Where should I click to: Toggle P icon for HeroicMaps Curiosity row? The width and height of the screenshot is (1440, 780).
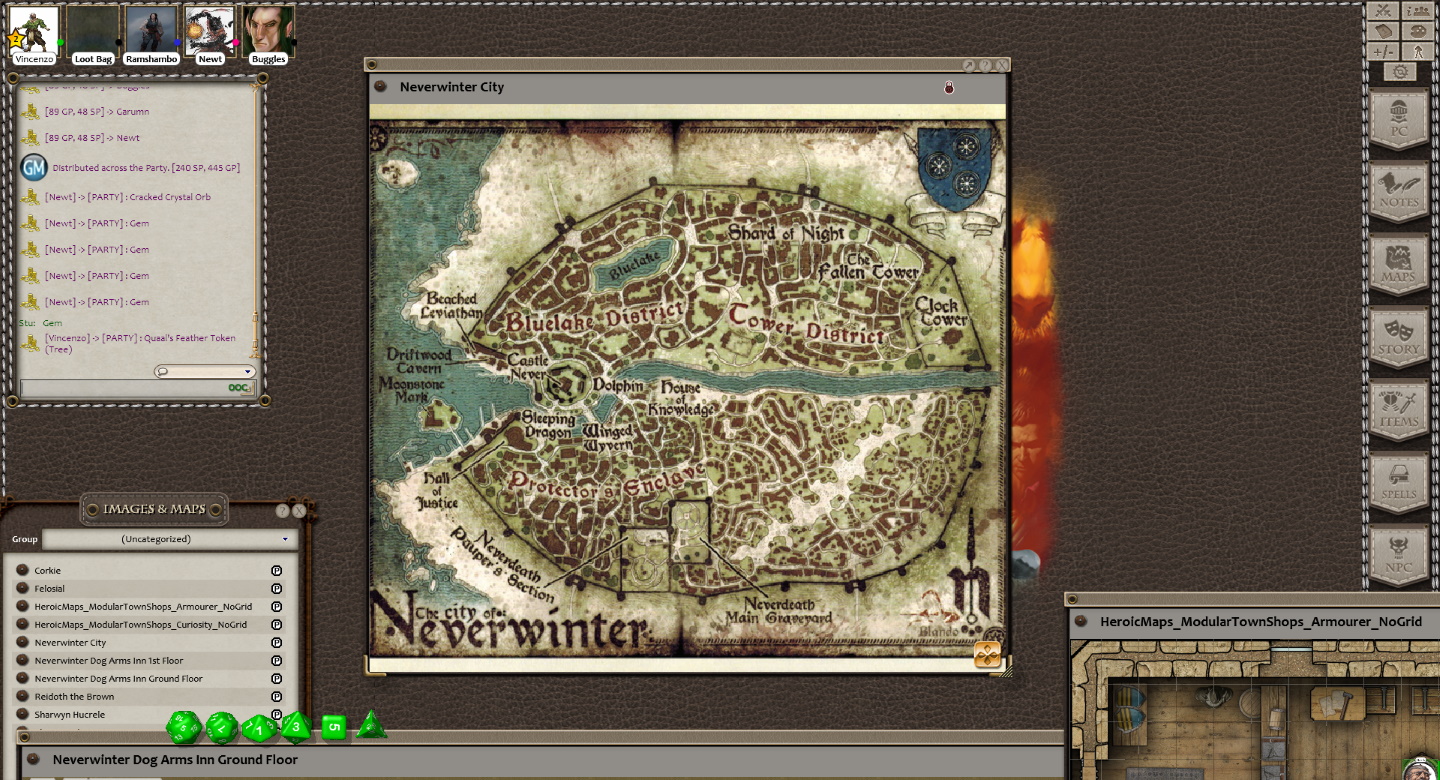coord(277,625)
